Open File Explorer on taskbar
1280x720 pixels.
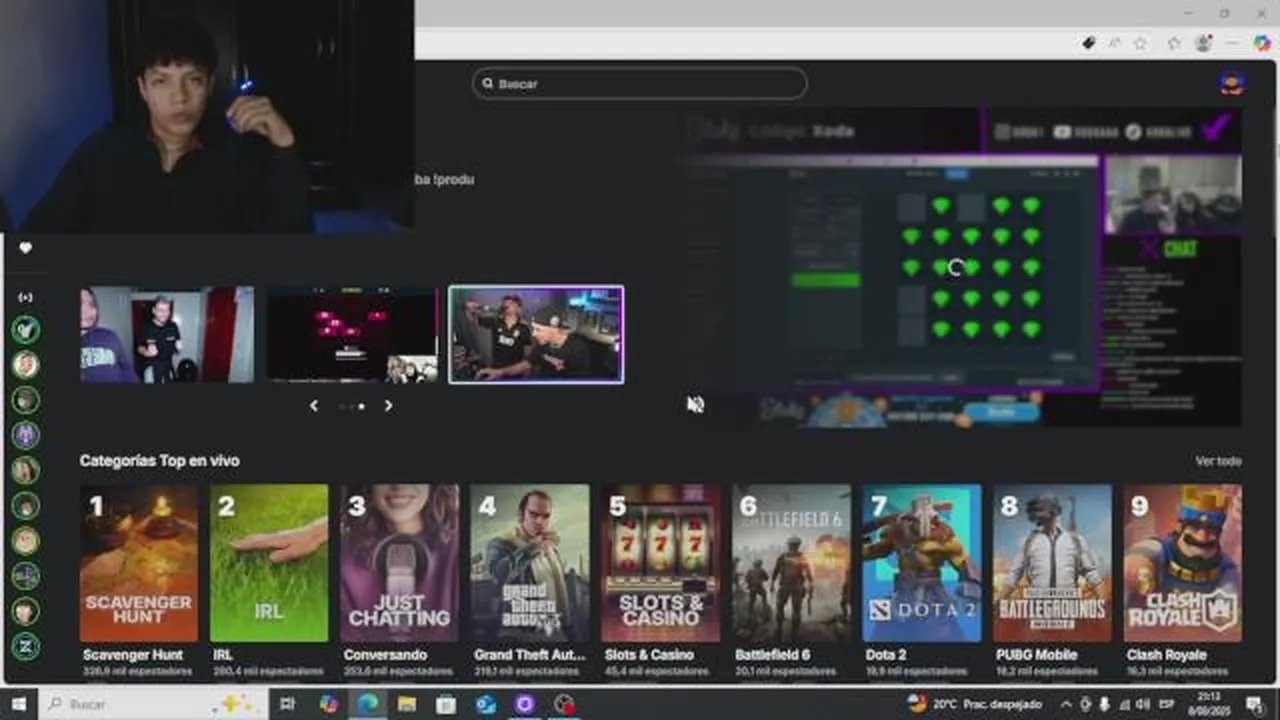[407, 704]
